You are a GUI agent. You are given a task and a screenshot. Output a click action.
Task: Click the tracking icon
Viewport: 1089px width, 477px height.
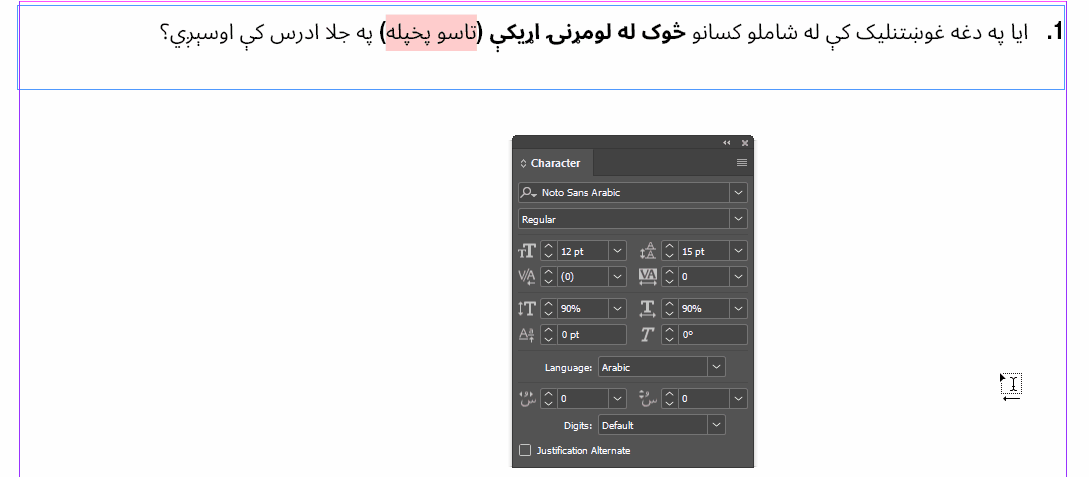[648, 276]
